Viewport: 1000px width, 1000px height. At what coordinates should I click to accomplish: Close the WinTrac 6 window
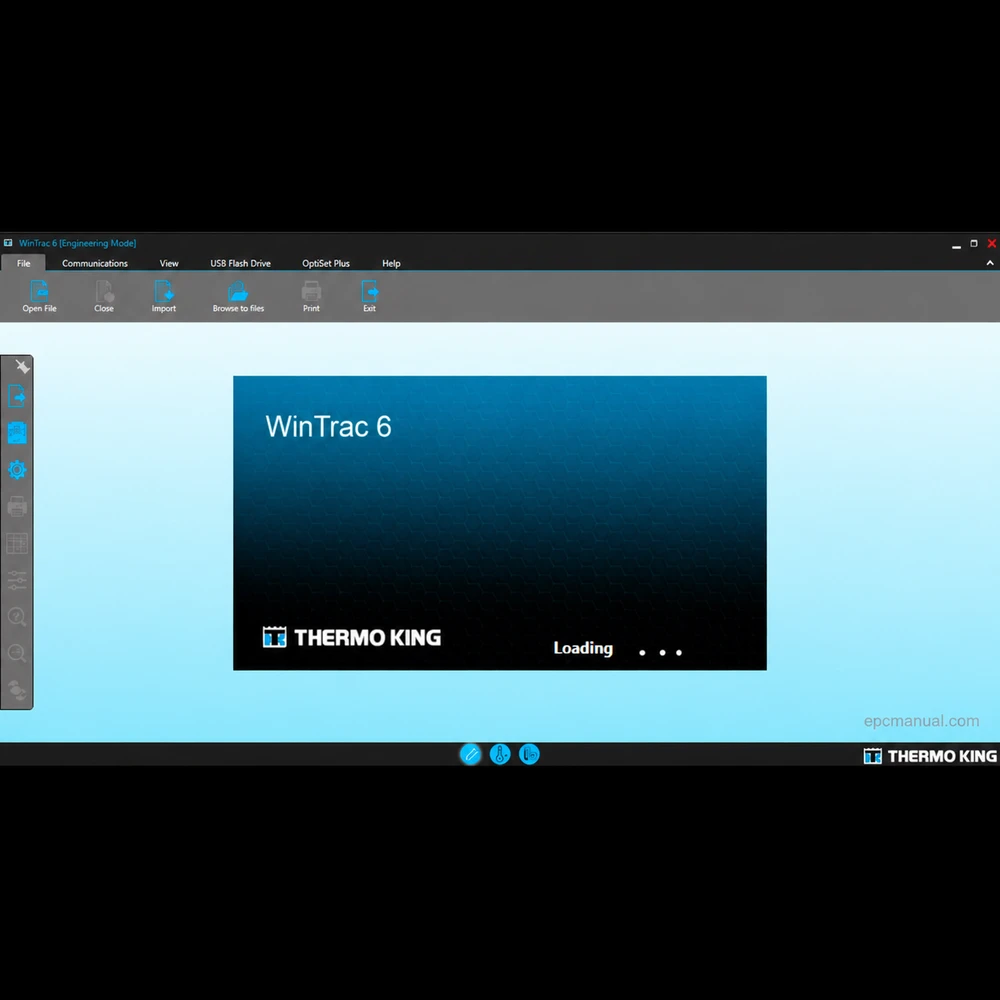click(992, 243)
